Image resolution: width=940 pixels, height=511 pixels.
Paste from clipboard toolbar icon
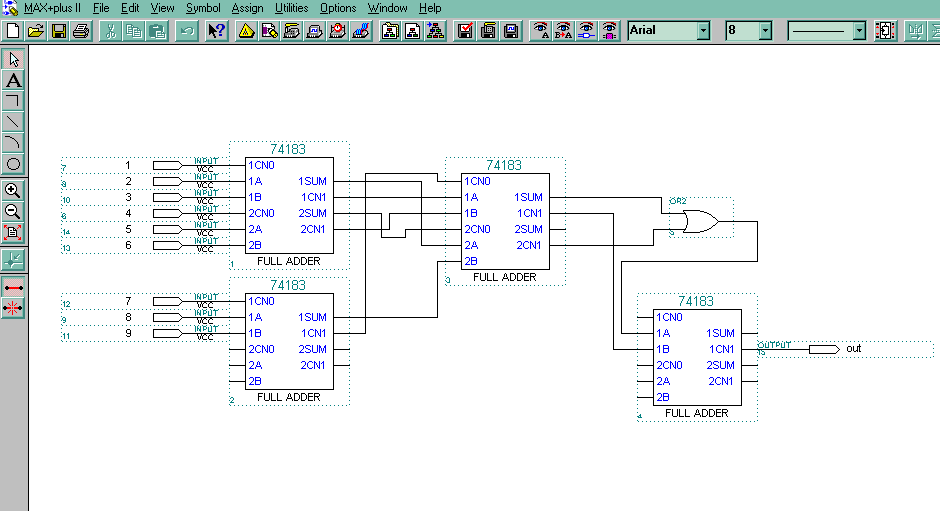pyautogui.click(x=157, y=31)
